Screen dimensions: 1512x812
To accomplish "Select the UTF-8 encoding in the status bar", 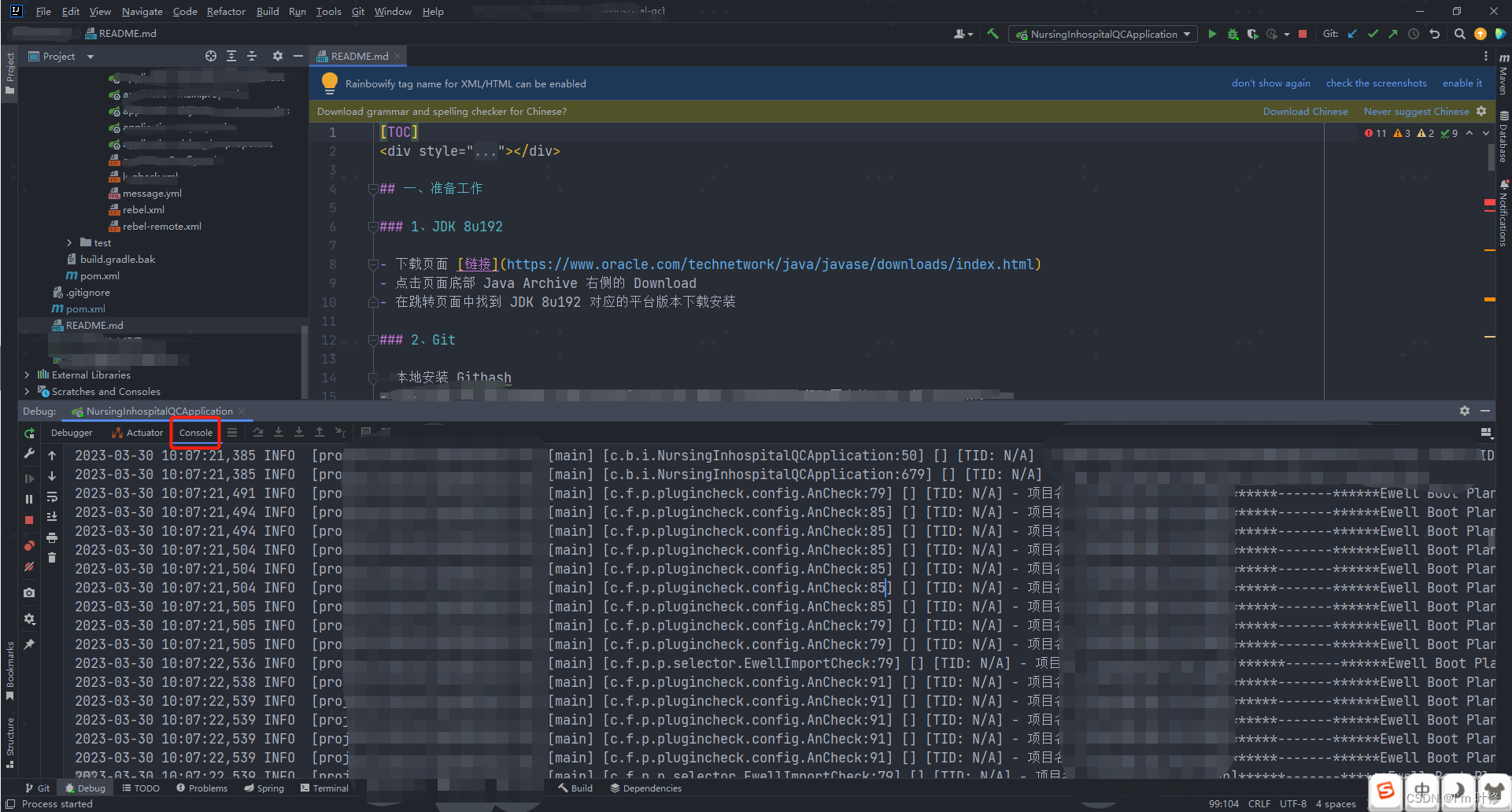I will pyautogui.click(x=1292, y=803).
